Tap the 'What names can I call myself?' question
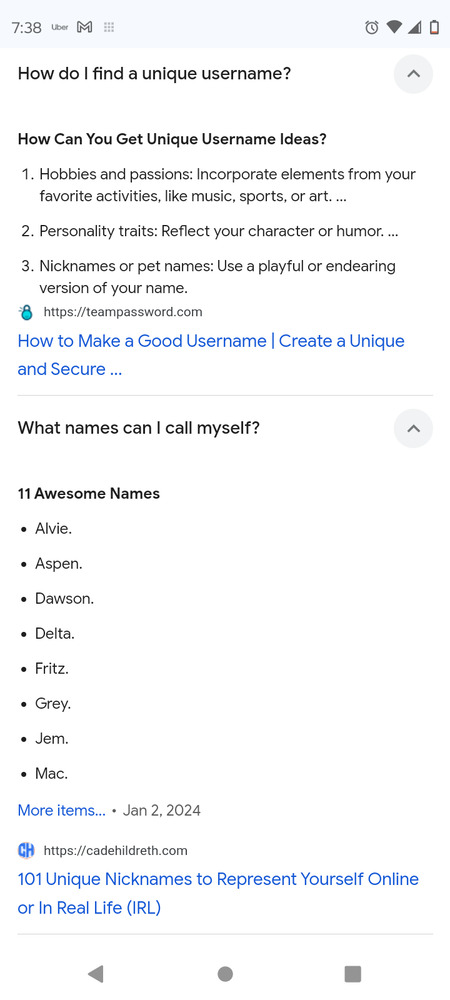Viewport: 450px width, 1000px height. (139, 428)
